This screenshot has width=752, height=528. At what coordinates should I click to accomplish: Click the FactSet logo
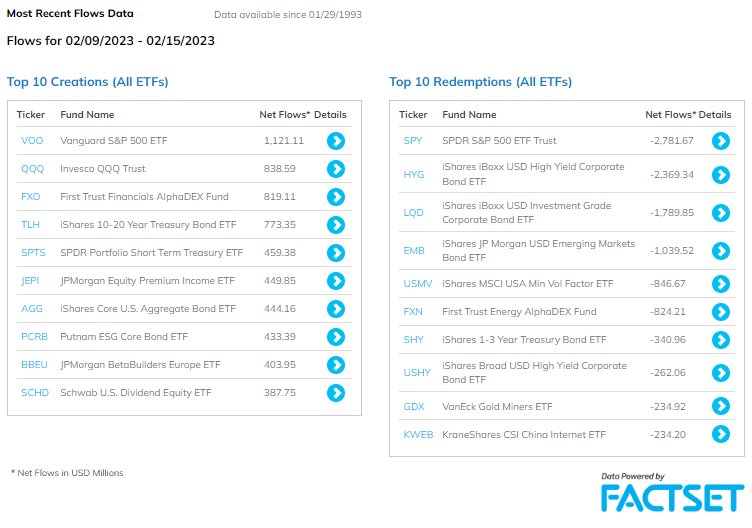tap(672, 498)
